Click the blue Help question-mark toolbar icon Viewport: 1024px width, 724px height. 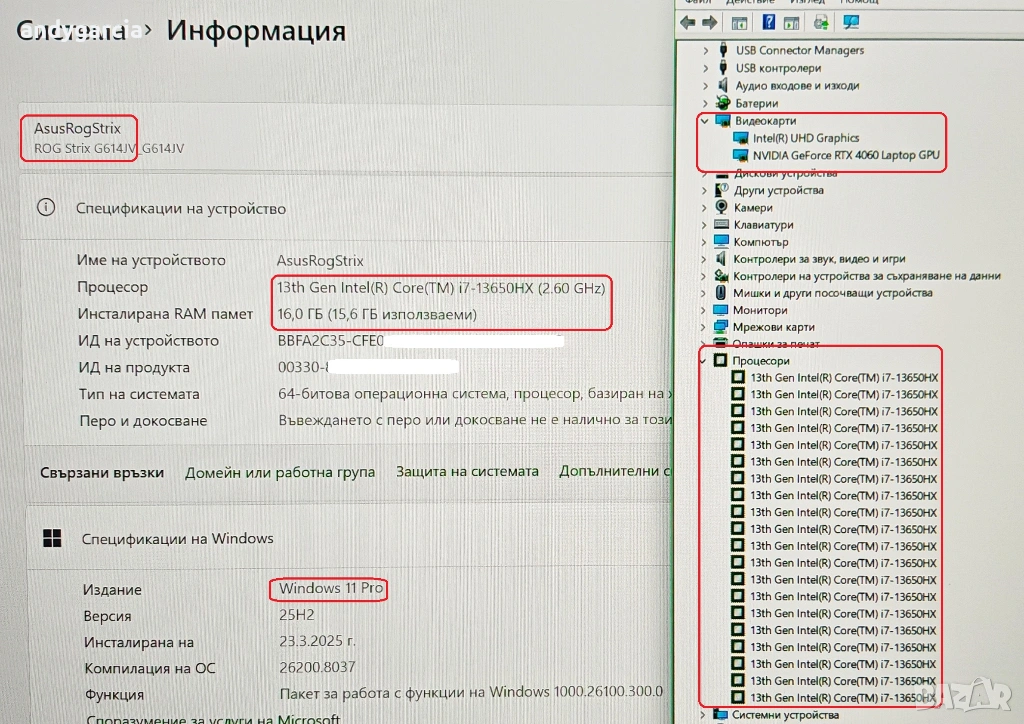coord(768,22)
